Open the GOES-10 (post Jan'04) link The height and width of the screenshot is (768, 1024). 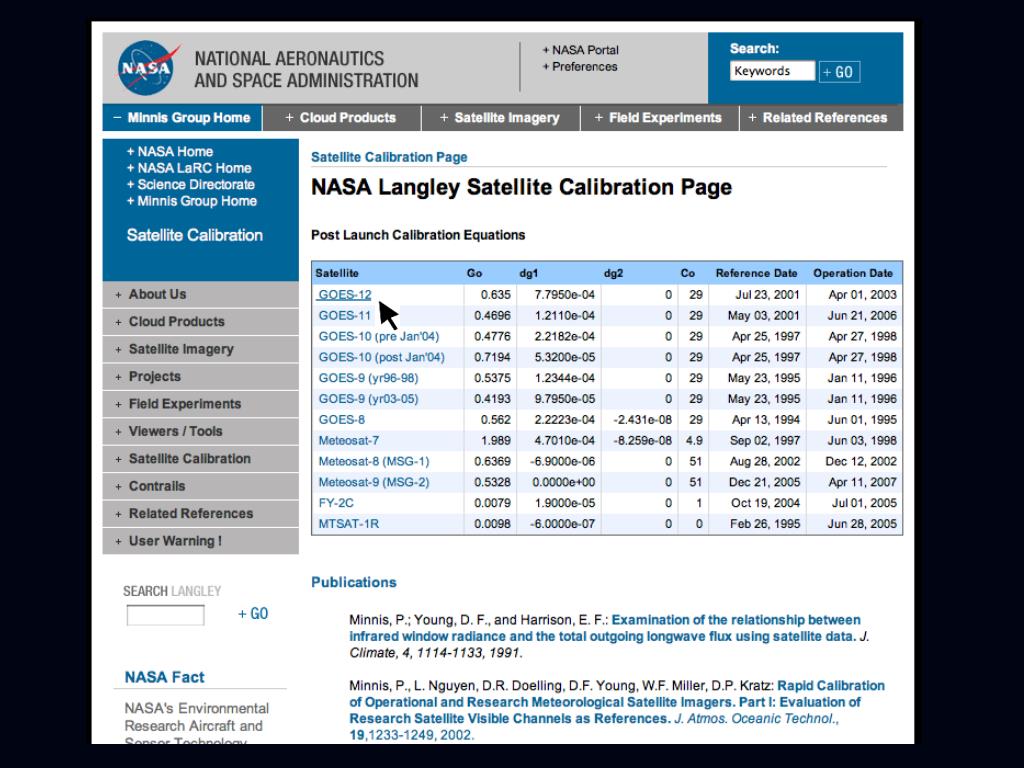381,357
